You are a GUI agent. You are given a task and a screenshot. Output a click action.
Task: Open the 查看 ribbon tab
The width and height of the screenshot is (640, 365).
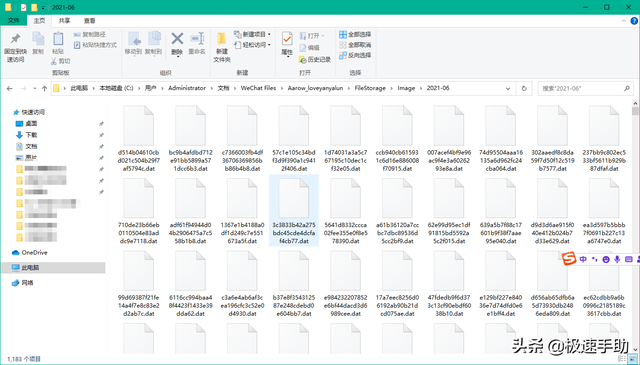tap(89, 20)
